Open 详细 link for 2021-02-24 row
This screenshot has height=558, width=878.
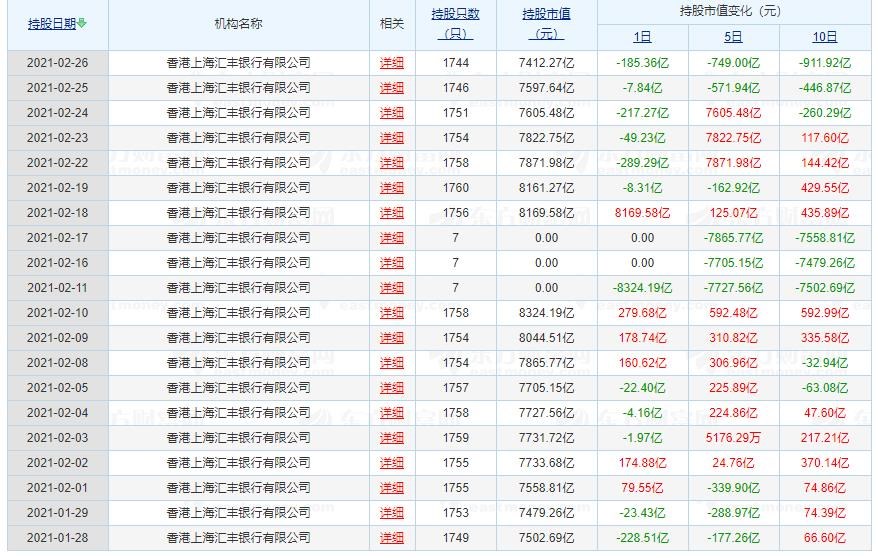pyautogui.click(x=391, y=112)
